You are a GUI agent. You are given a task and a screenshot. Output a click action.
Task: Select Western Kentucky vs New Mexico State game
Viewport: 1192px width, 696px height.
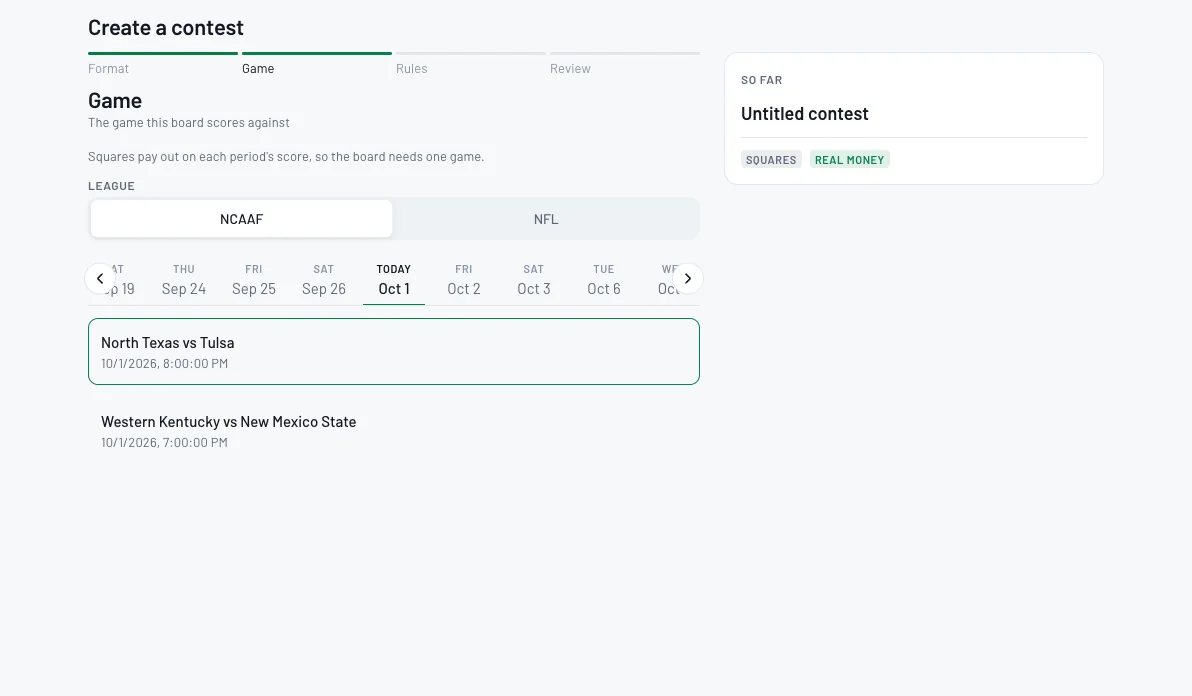point(394,431)
